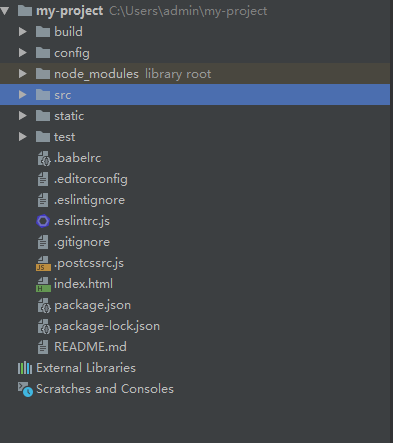393x443 pixels.
Task: Click the JS icon beside .postcssrc.js
Action: point(43,263)
